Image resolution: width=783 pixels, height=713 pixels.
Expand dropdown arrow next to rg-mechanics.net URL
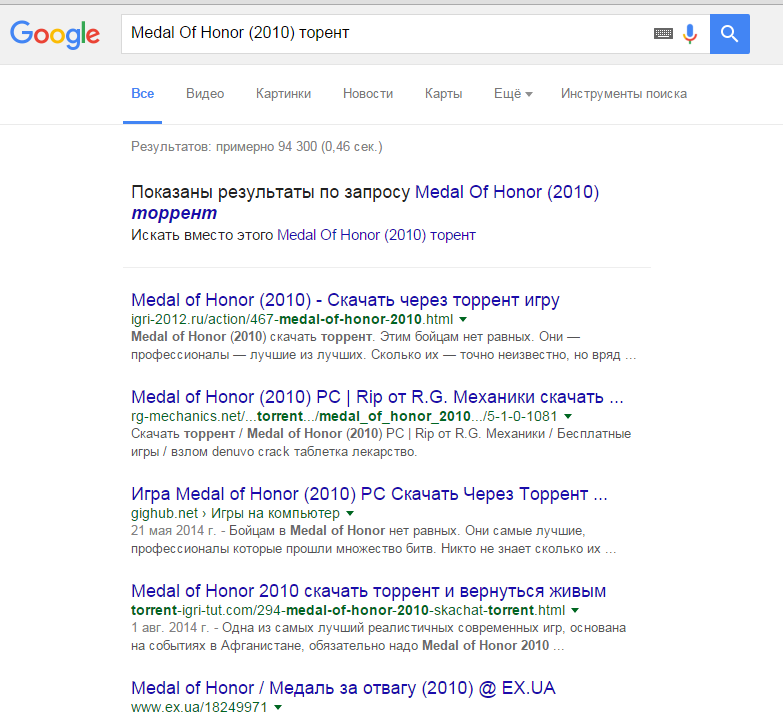click(x=568, y=416)
